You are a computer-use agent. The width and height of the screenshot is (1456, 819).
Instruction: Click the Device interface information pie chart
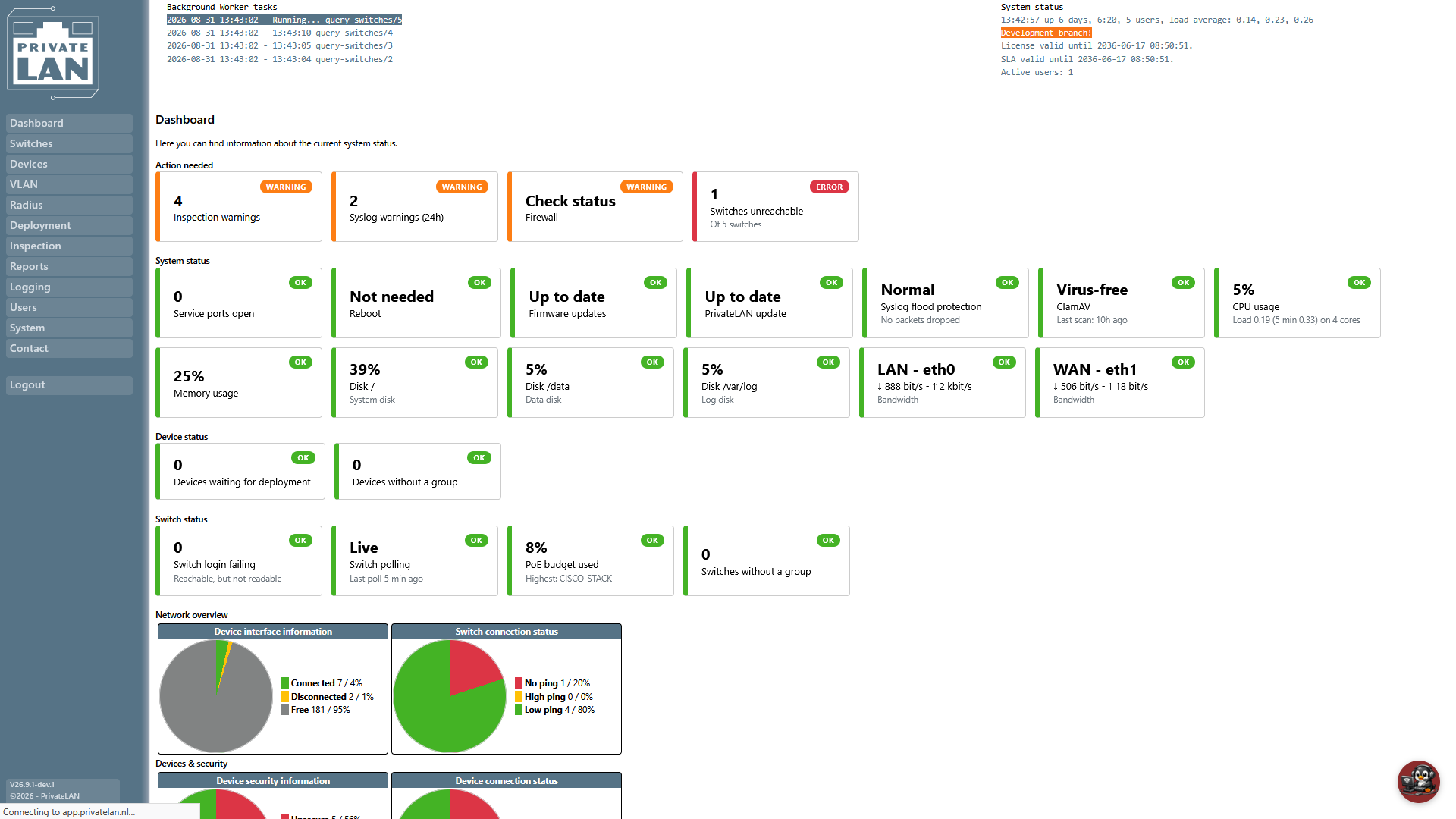pos(216,696)
